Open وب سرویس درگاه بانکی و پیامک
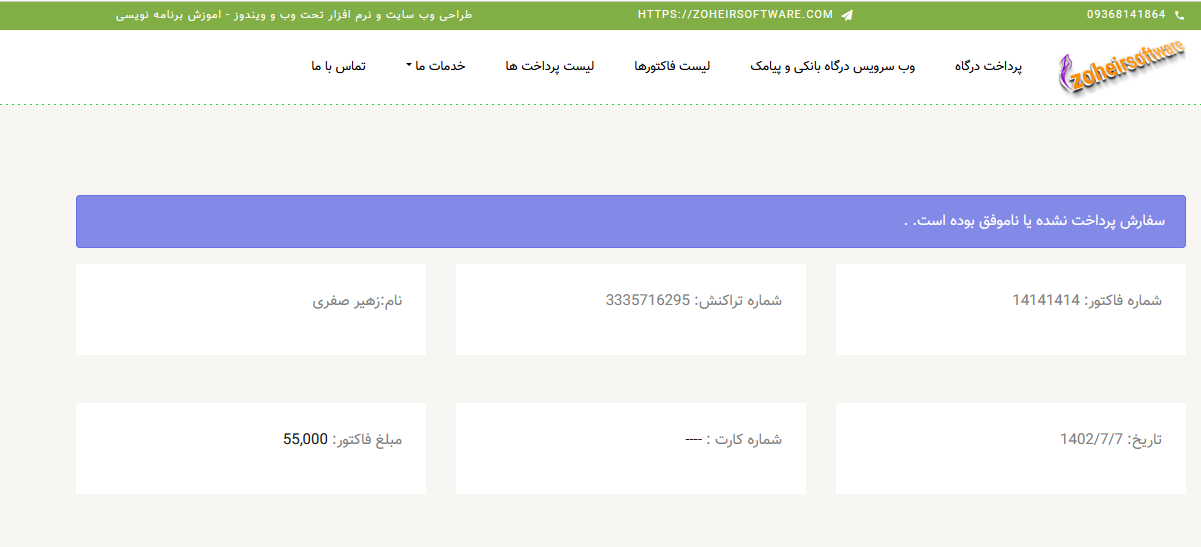This screenshot has width=1201, height=547. pos(833,66)
